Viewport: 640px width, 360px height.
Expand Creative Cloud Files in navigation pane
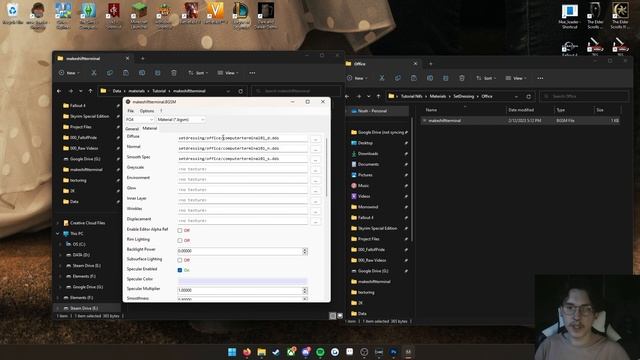tap(58, 223)
